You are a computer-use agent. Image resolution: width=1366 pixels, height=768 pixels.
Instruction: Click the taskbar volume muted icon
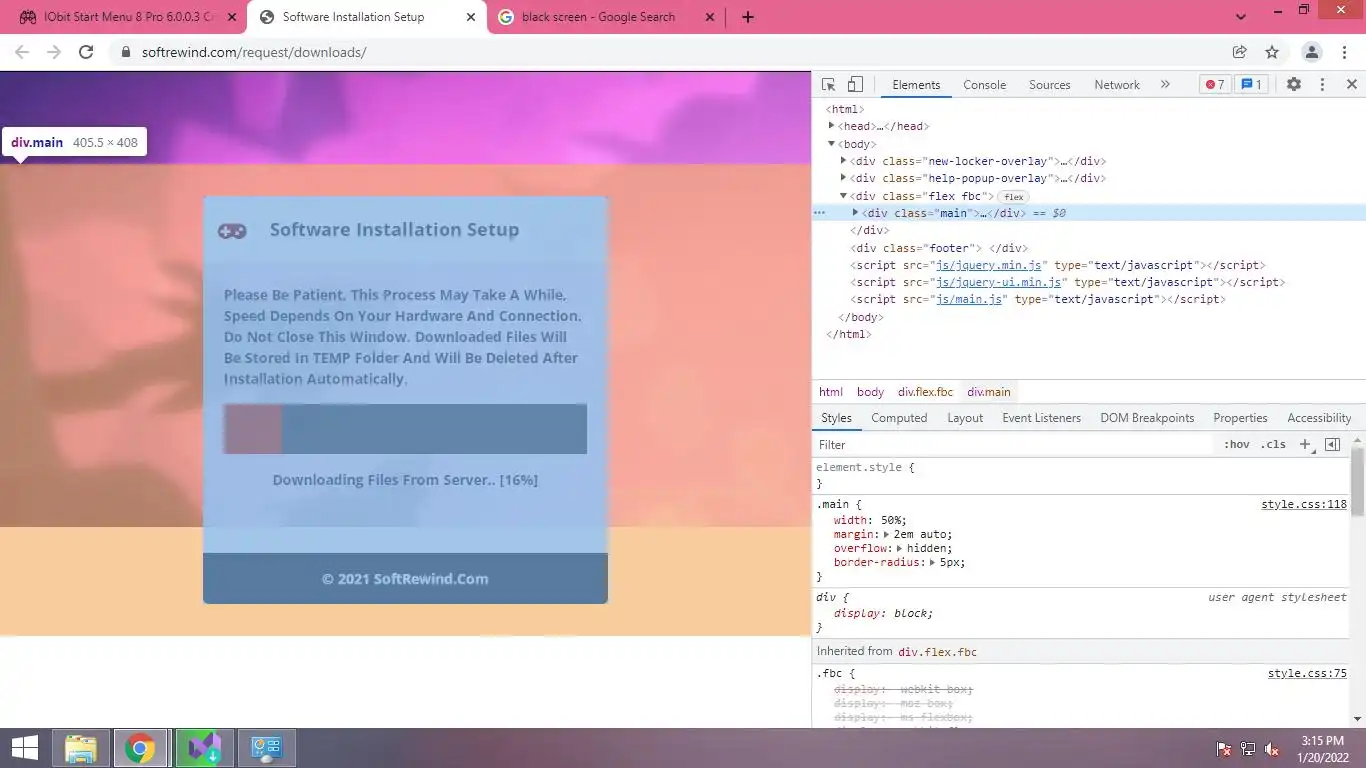1272,749
